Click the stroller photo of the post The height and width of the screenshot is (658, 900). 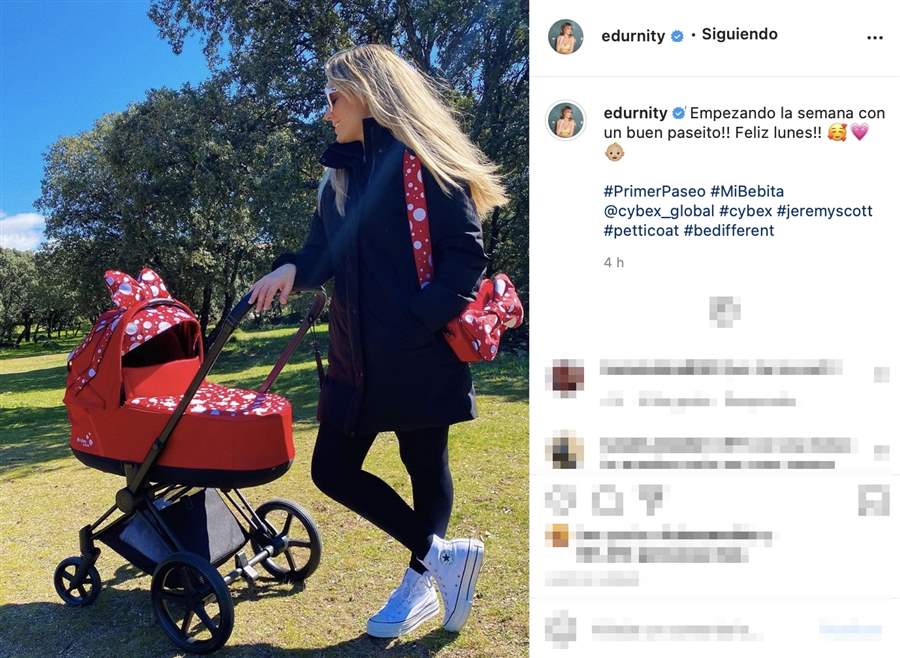(x=264, y=329)
